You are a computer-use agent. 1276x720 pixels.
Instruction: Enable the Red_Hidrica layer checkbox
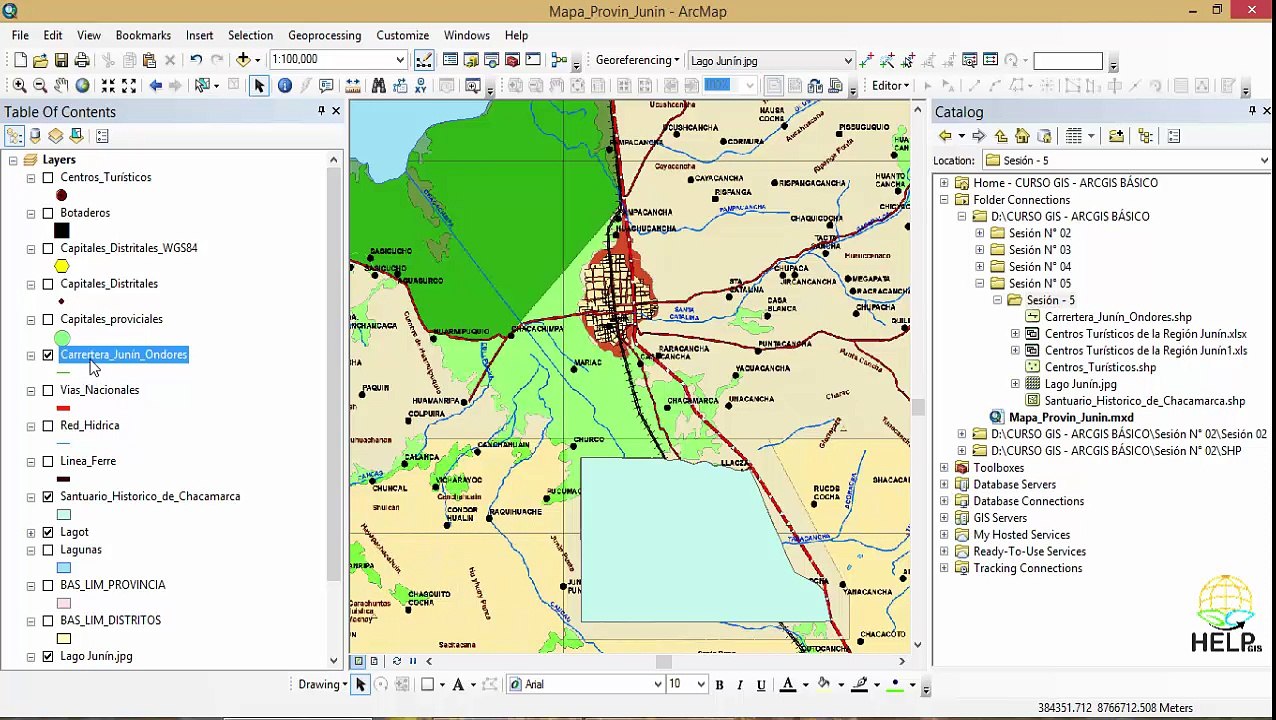tap(48, 426)
